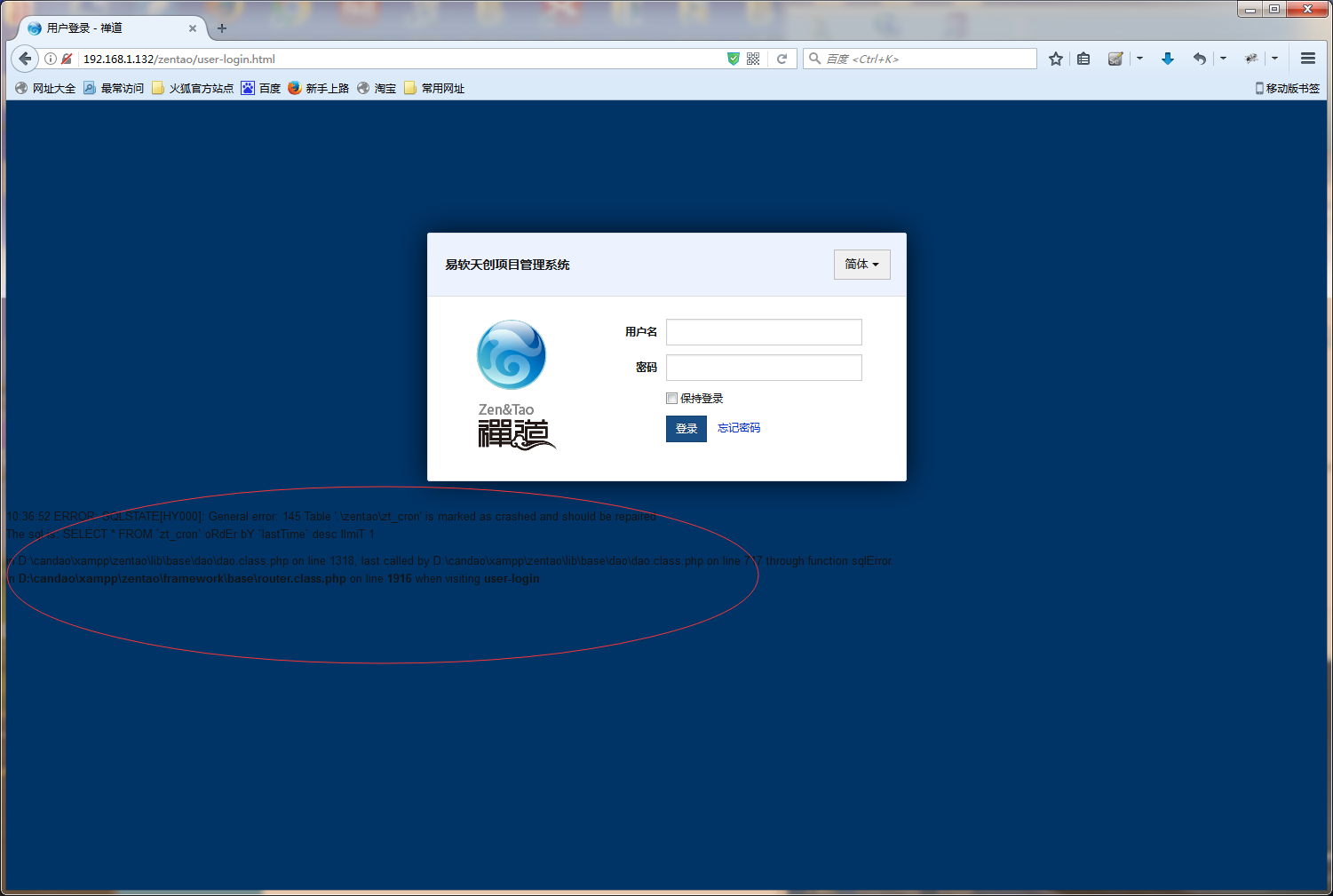Close the 用户登录 - 禅道 tab
Screen dimensions: 1333x896
coord(193,28)
